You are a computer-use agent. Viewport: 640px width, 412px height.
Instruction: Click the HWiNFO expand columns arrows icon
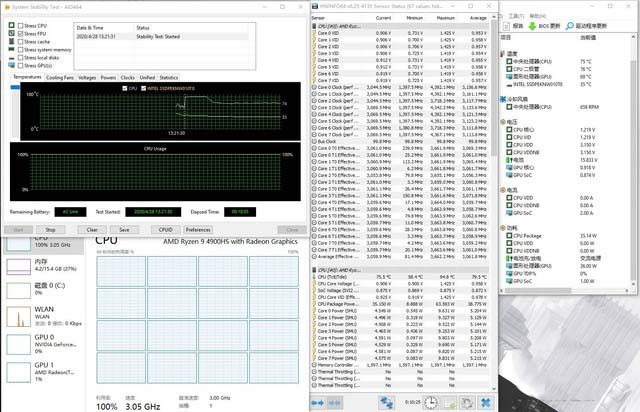(317, 403)
